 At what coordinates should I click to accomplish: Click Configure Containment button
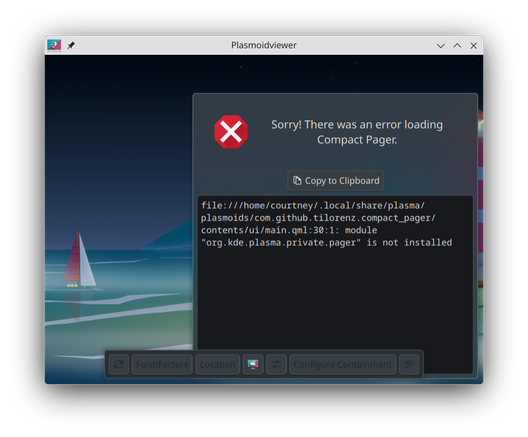point(342,364)
